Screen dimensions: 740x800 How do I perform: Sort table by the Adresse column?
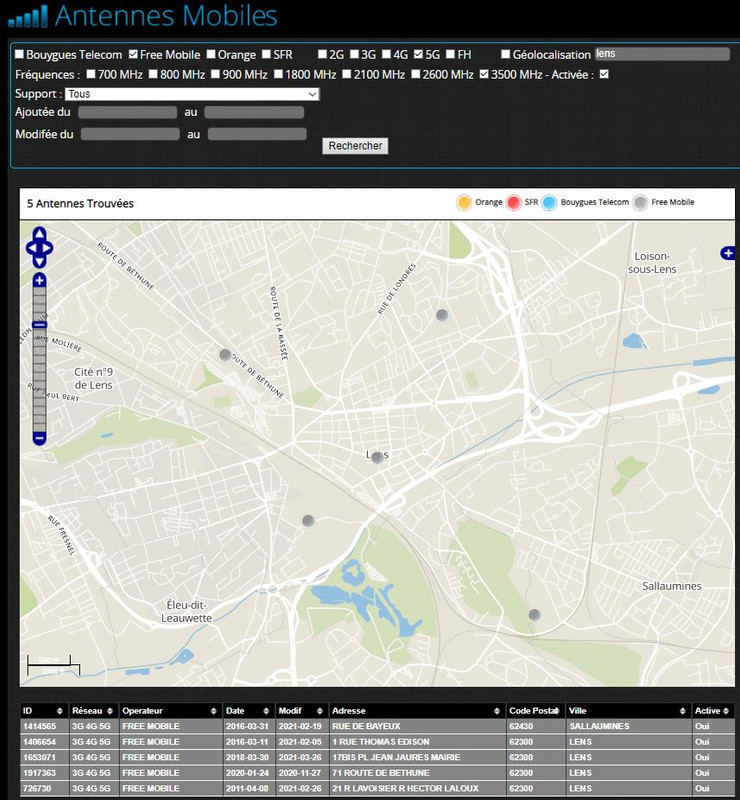pos(416,711)
